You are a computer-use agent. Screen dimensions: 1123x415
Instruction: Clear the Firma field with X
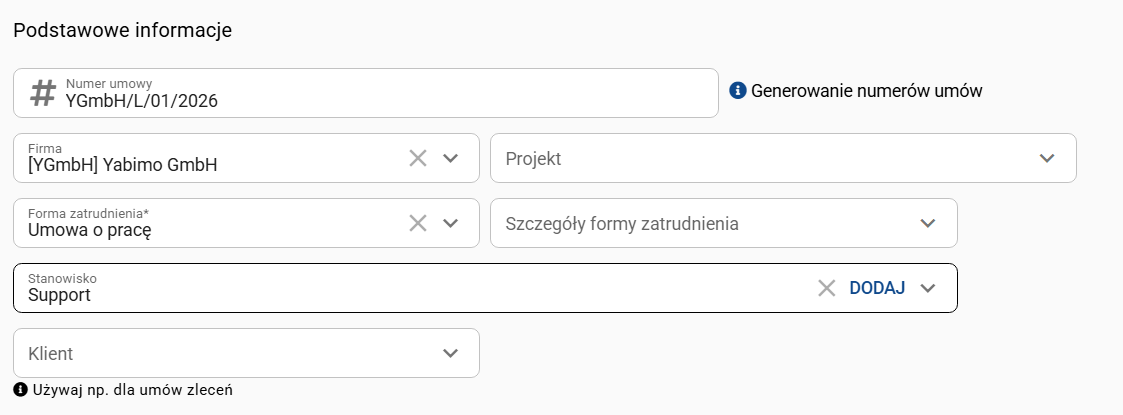click(418, 158)
